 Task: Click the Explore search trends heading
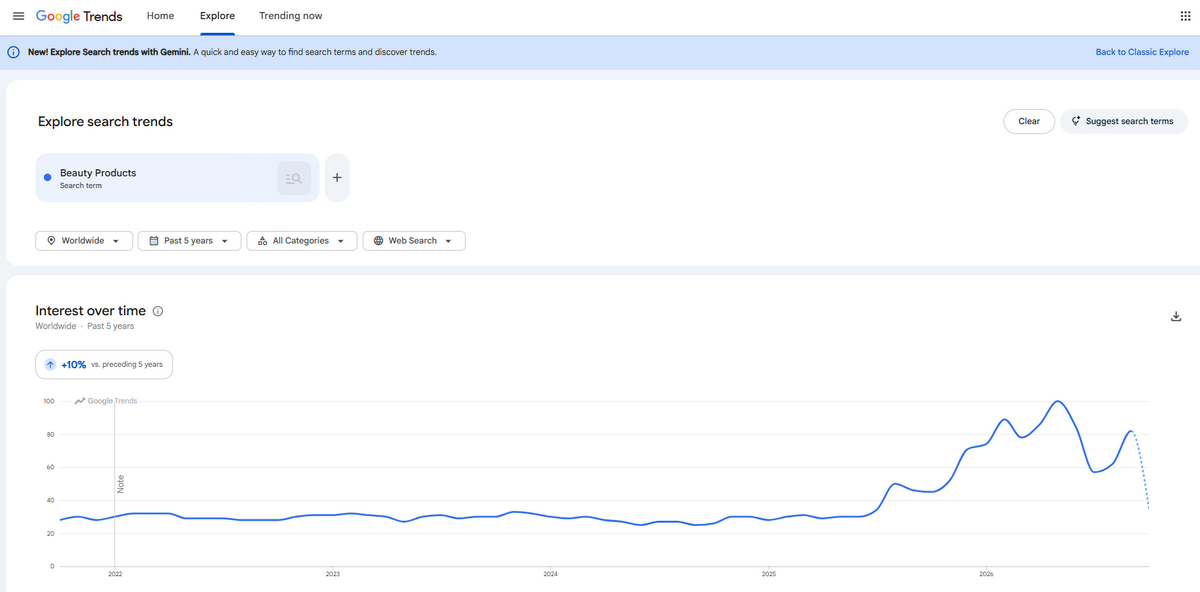105,122
